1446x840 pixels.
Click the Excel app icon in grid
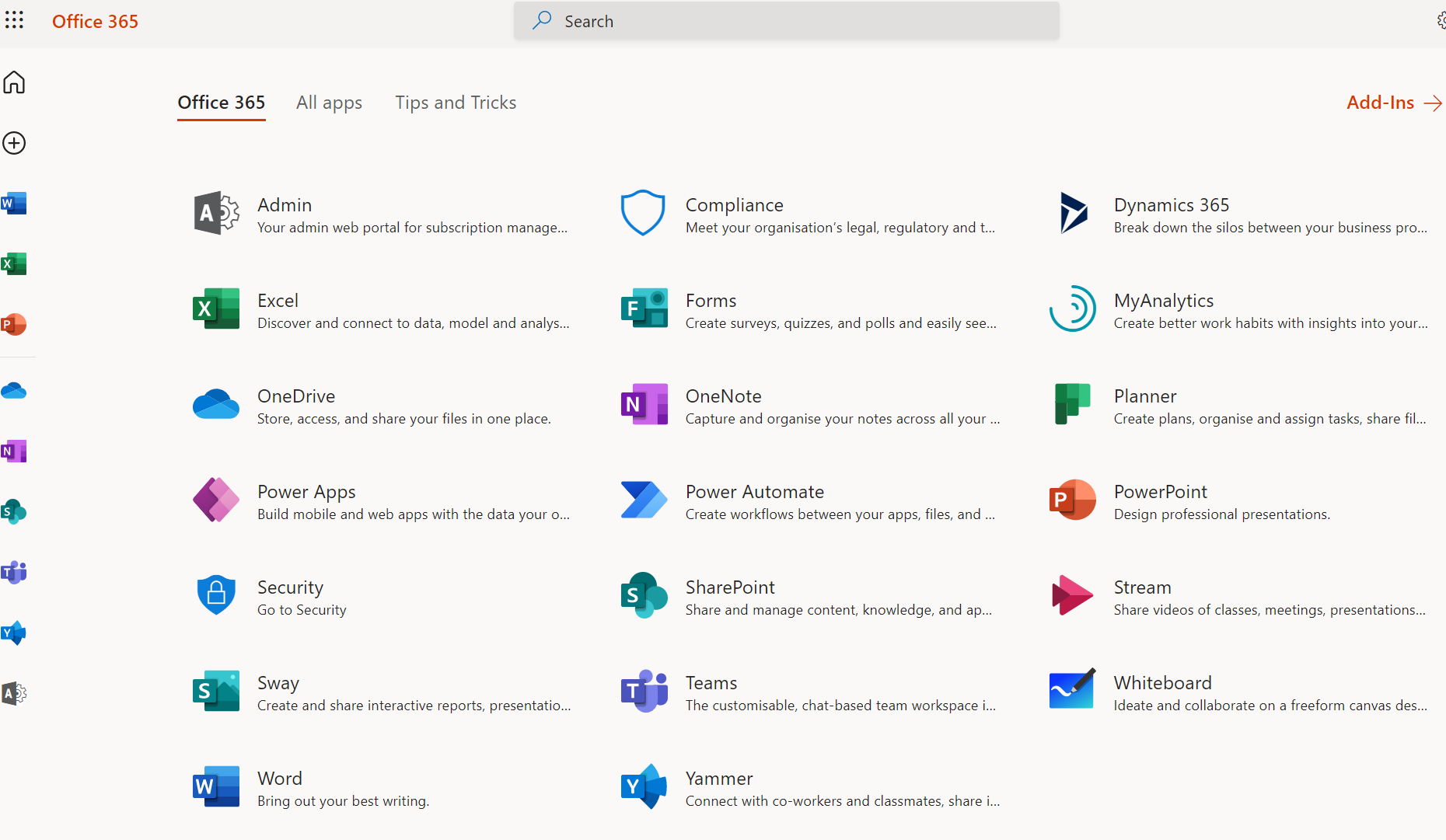click(216, 308)
